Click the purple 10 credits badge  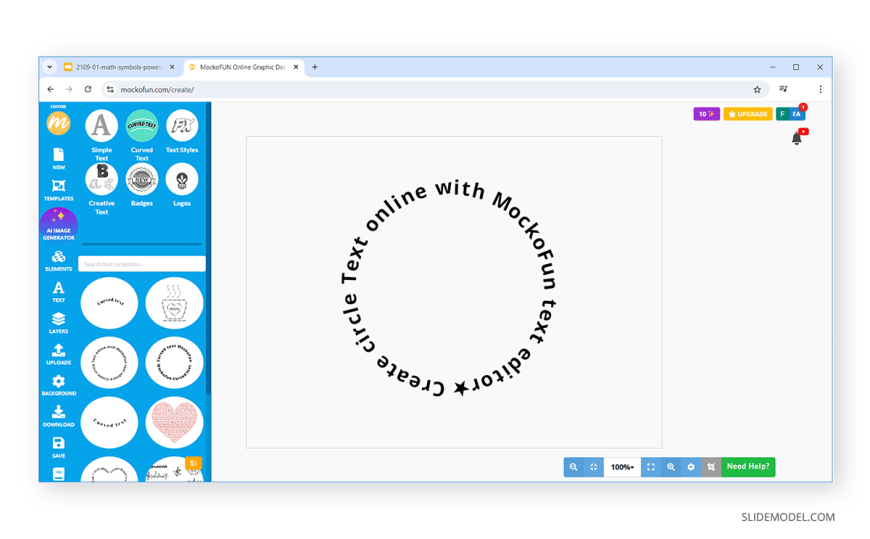point(706,114)
